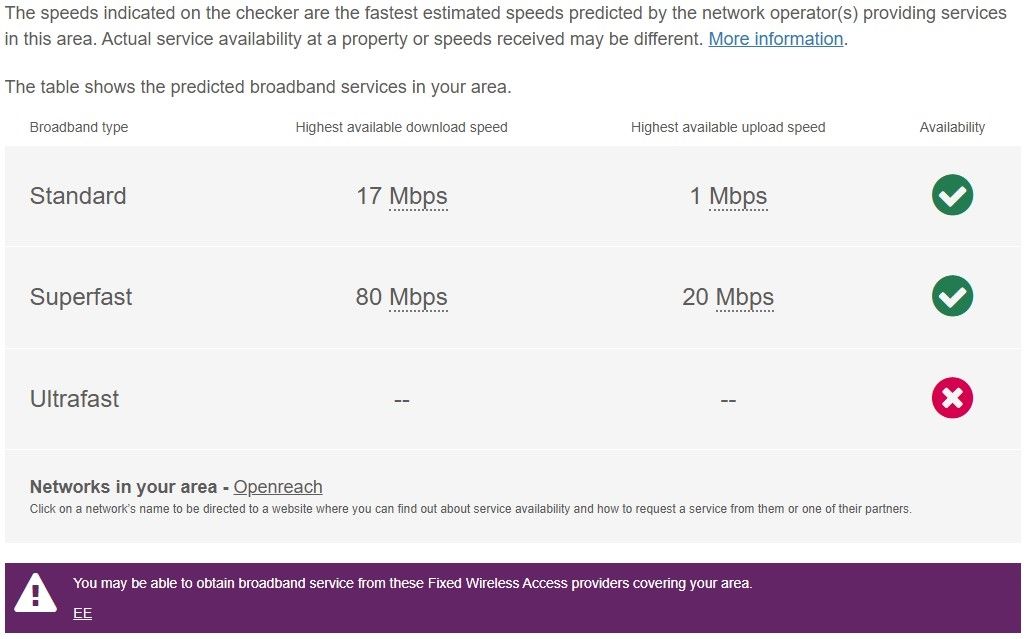Click the Ultrafast unavailable red cross icon
Viewport: 1027px width, 639px height.
pyautogui.click(x=952, y=398)
